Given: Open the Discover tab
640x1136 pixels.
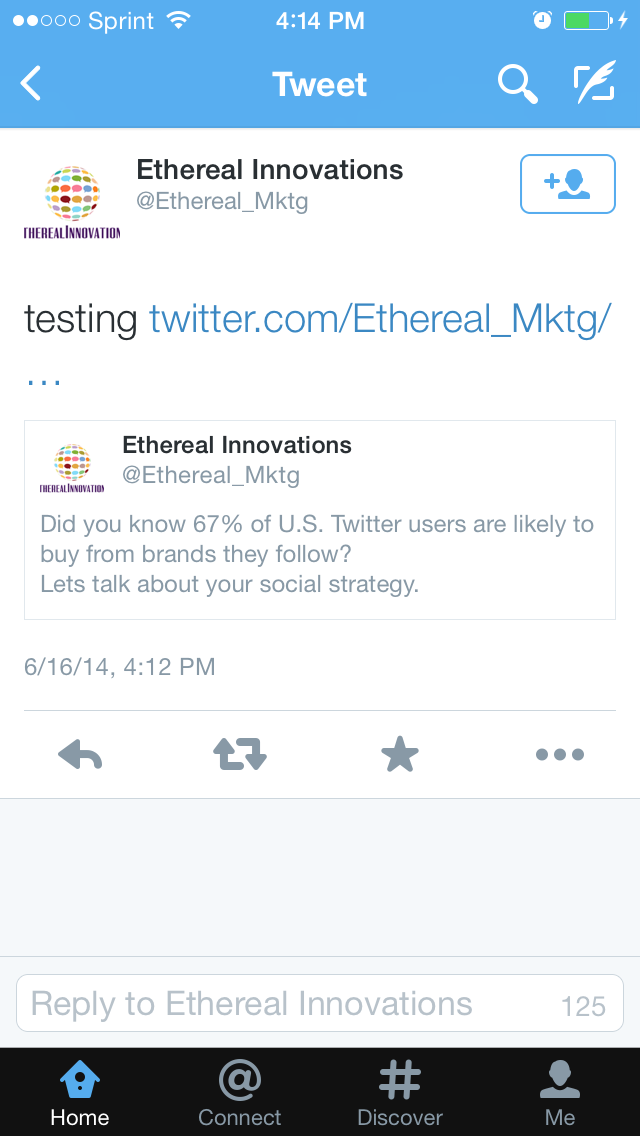Looking at the screenshot, I should pos(400,1092).
